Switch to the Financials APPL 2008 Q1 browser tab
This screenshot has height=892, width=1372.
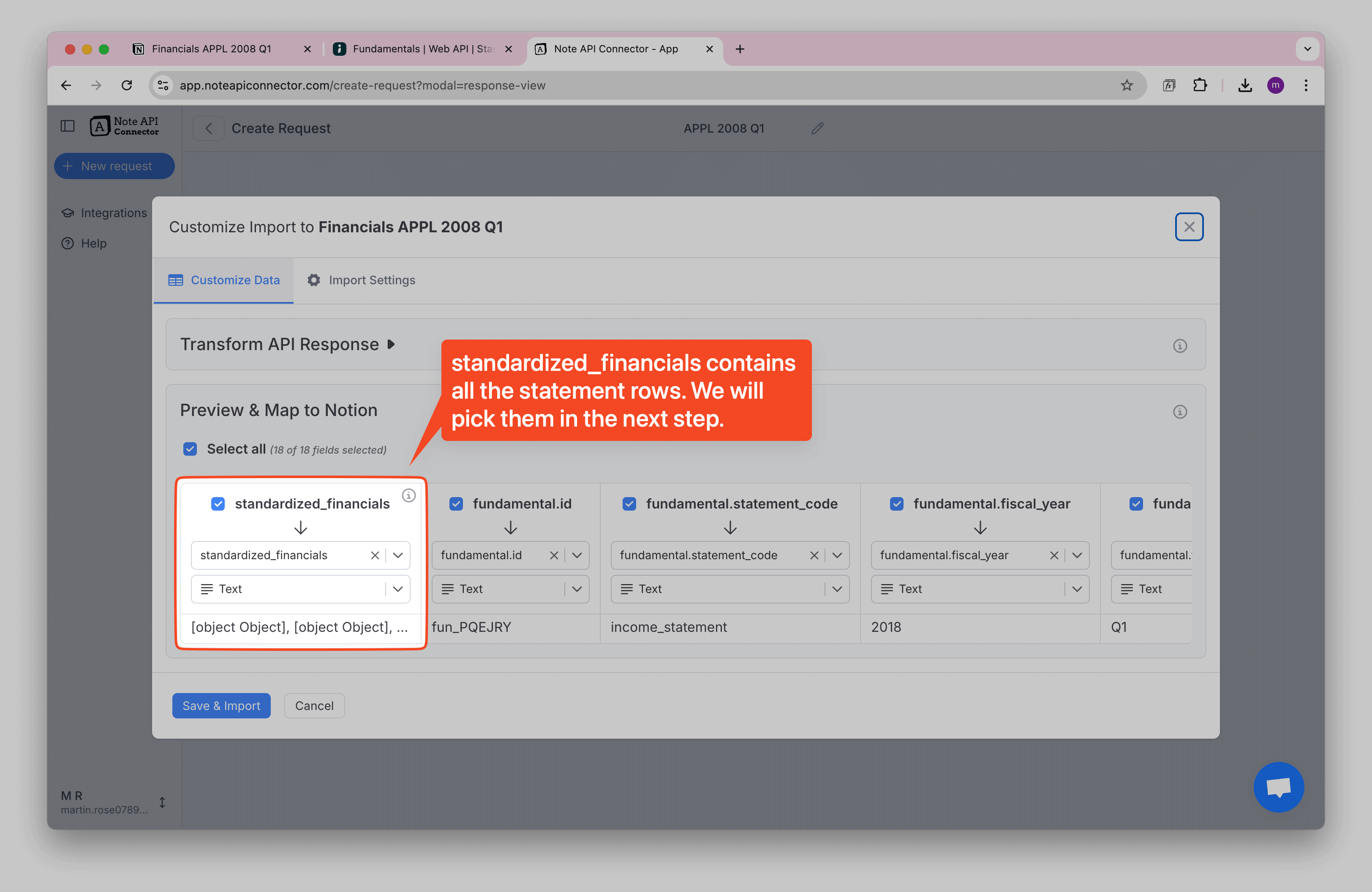[212, 49]
